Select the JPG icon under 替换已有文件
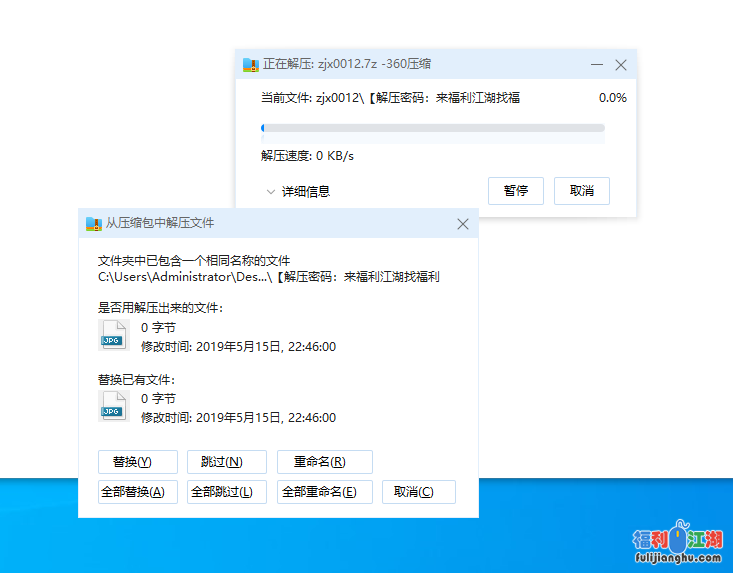The width and height of the screenshot is (733, 573). pyautogui.click(x=114, y=406)
